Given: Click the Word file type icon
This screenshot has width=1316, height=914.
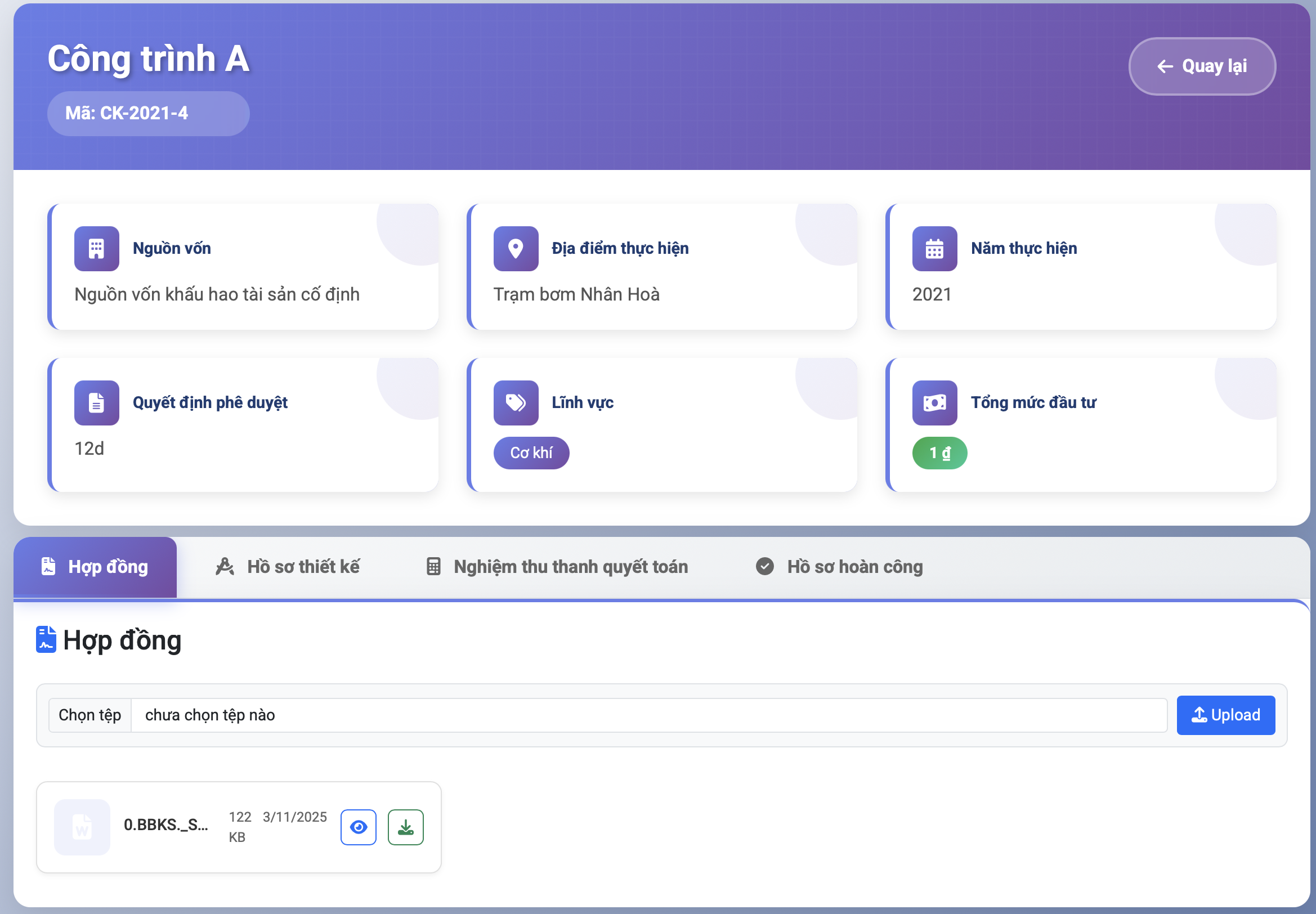Looking at the screenshot, I should (x=82, y=827).
